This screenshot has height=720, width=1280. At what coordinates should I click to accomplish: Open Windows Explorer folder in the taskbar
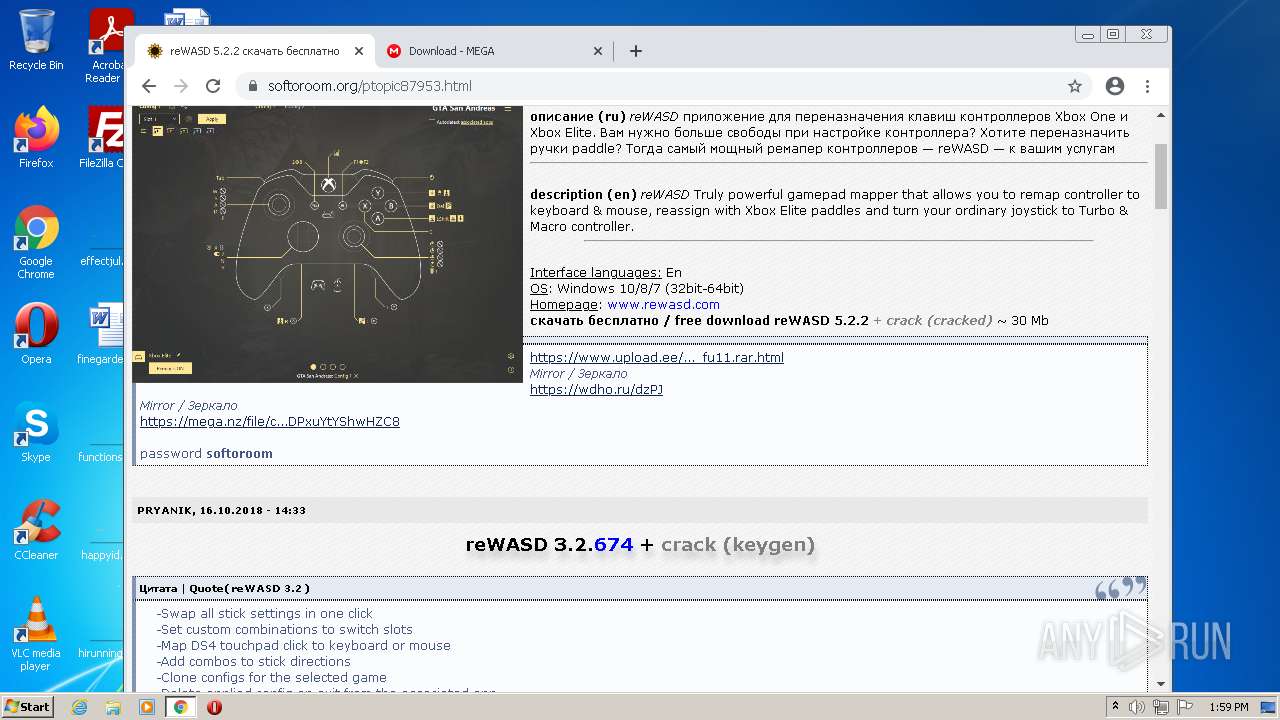tap(113, 707)
